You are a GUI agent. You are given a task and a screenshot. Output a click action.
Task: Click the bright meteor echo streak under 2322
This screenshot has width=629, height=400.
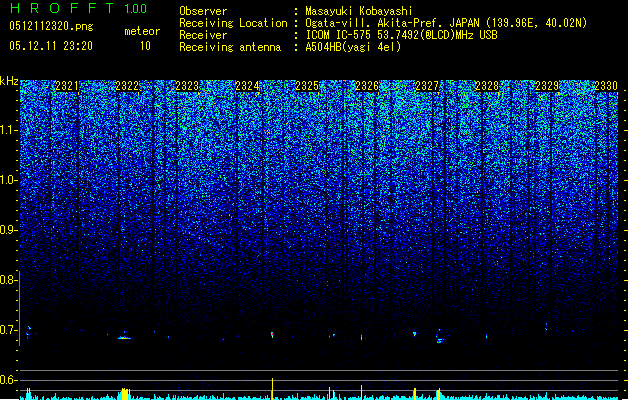pyautogui.click(x=124, y=338)
